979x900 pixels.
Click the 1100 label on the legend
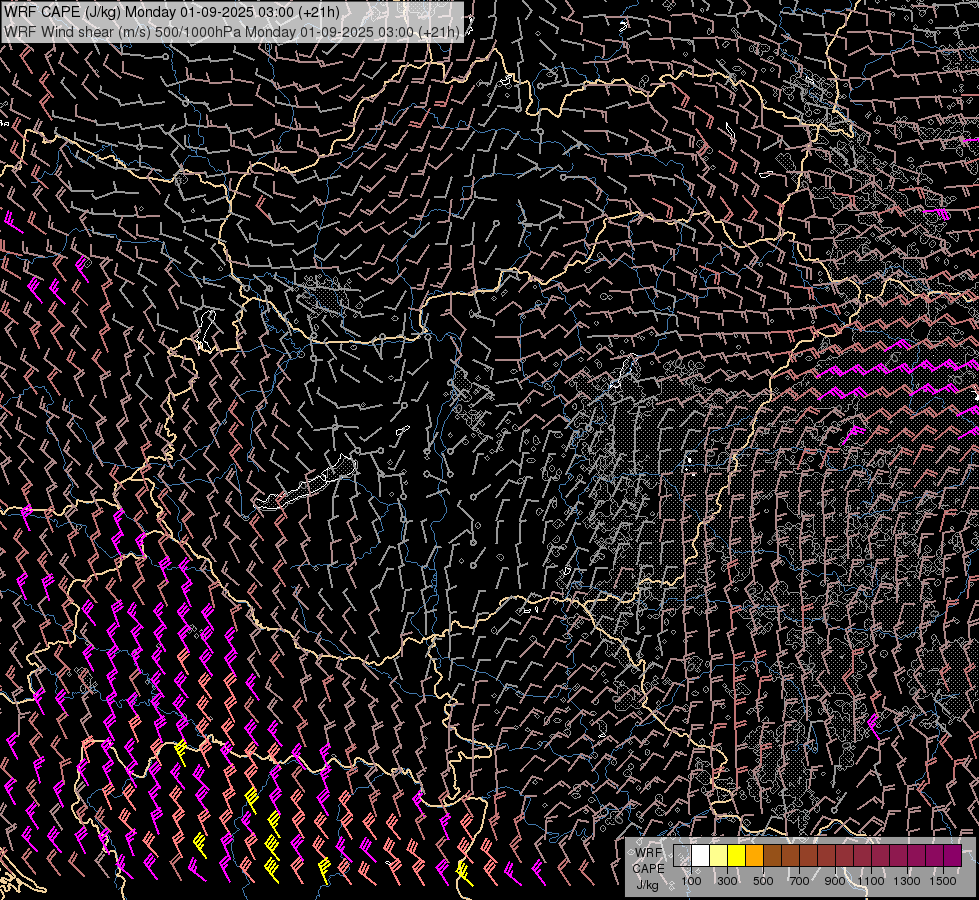871,881
